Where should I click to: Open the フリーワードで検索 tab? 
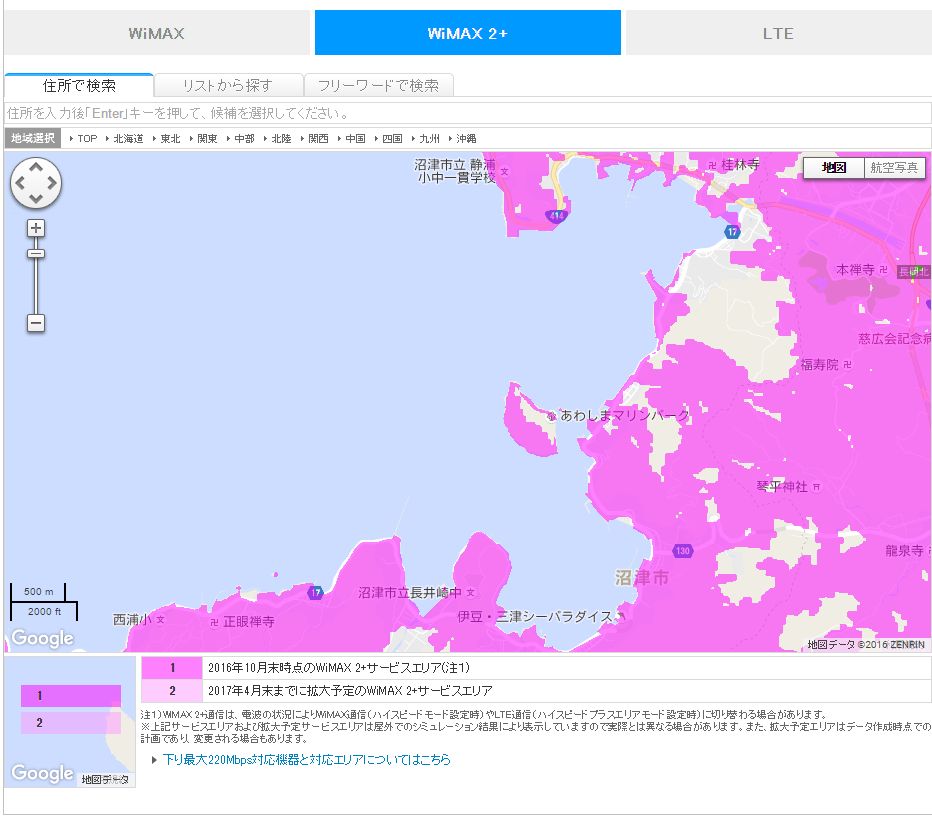[379, 85]
